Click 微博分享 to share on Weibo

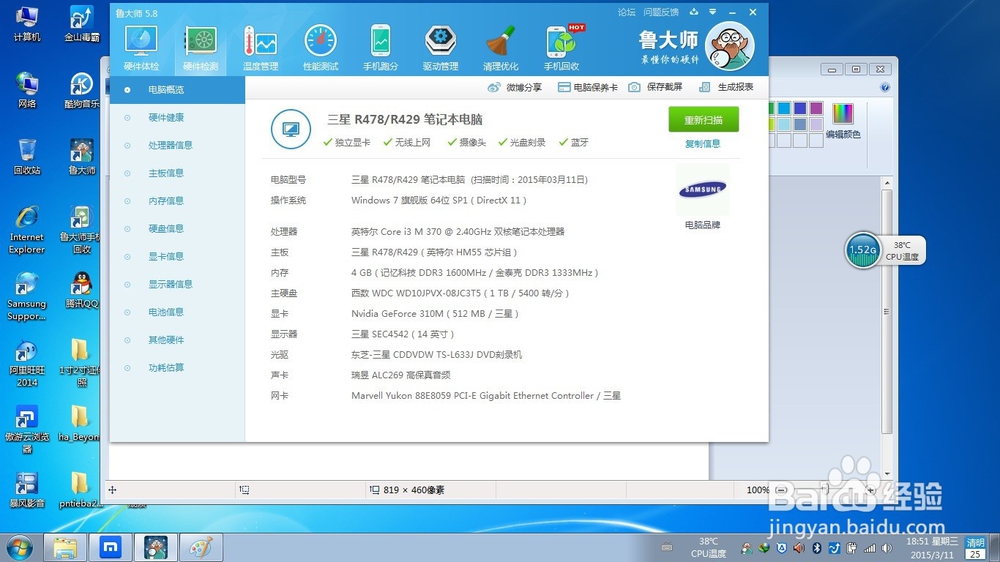[x=515, y=87]
